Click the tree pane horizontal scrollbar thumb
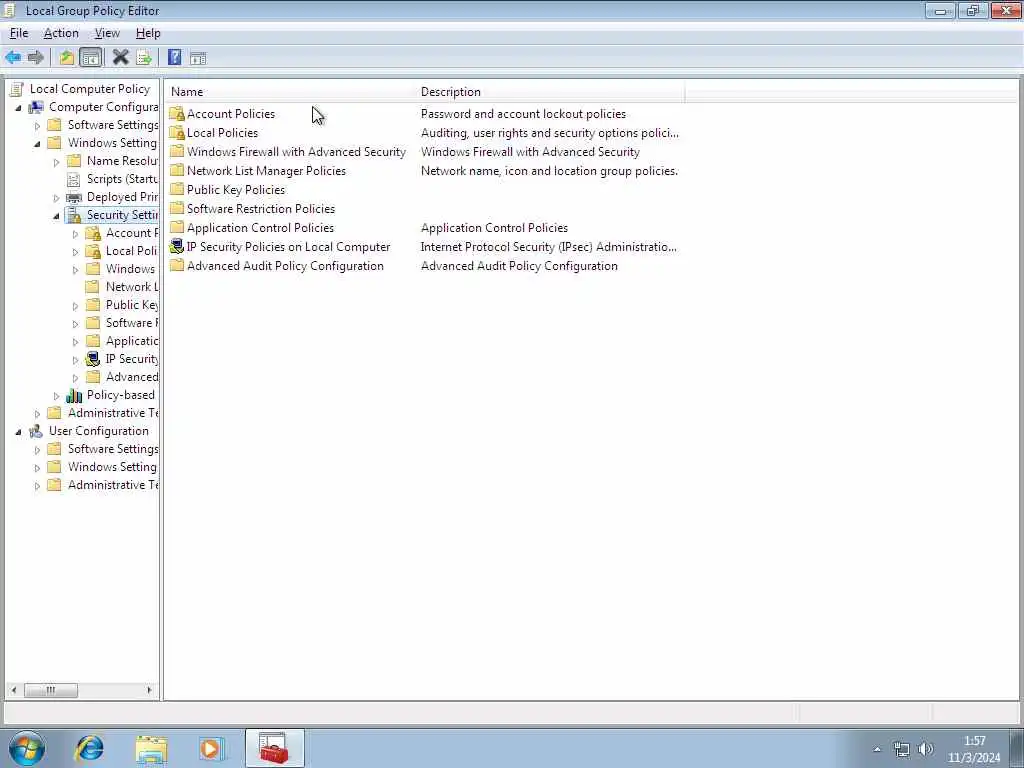Image resolution: width=1024 pixels, height=768 pixels. pos(51,690)
